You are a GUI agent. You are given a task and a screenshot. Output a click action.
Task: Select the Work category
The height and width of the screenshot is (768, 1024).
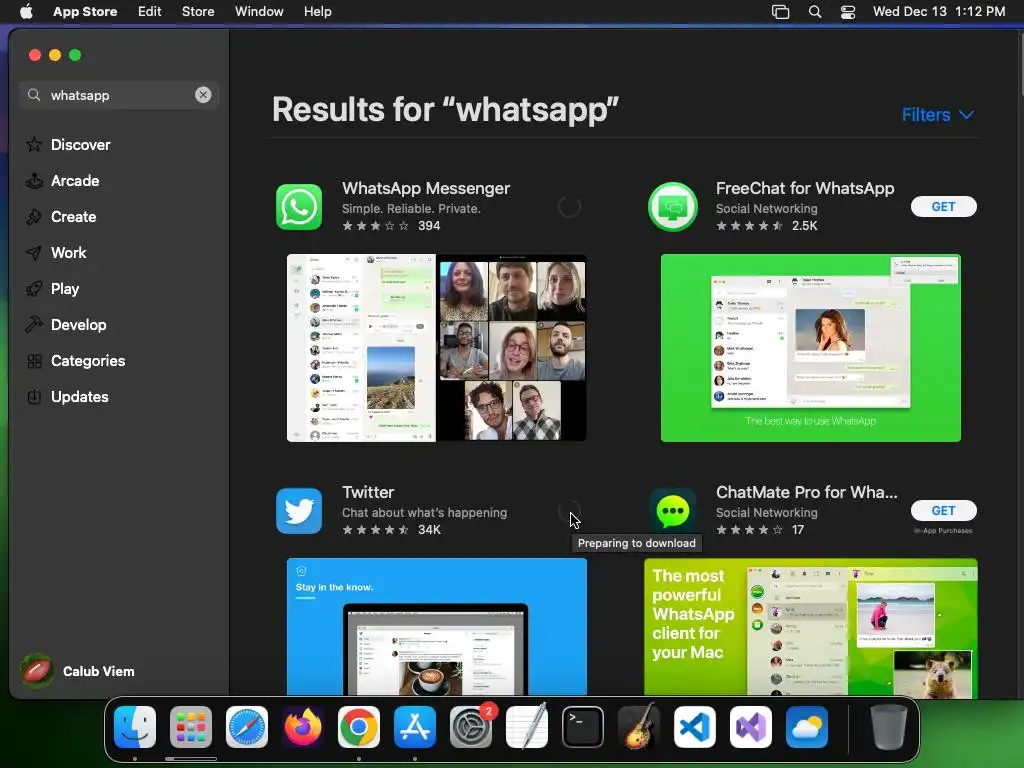[69, 253]
